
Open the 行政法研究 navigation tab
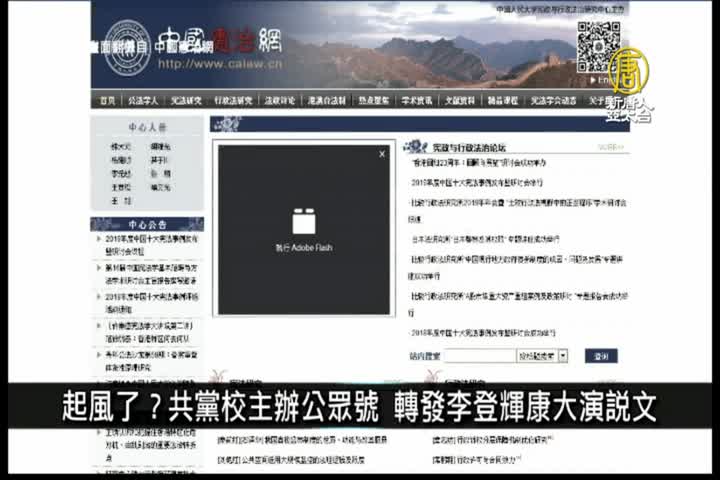pyautogui.click(x=233, y=100)
